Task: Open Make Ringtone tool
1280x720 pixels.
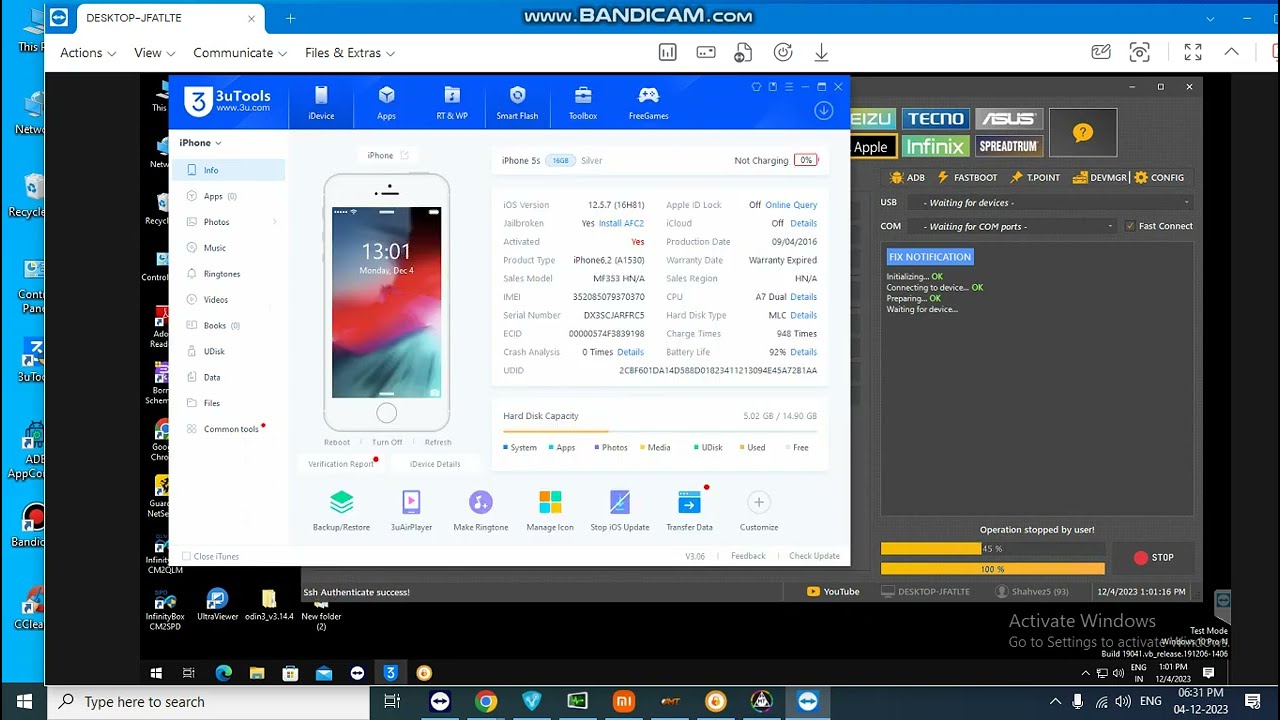Action: [x=481, y=510]
